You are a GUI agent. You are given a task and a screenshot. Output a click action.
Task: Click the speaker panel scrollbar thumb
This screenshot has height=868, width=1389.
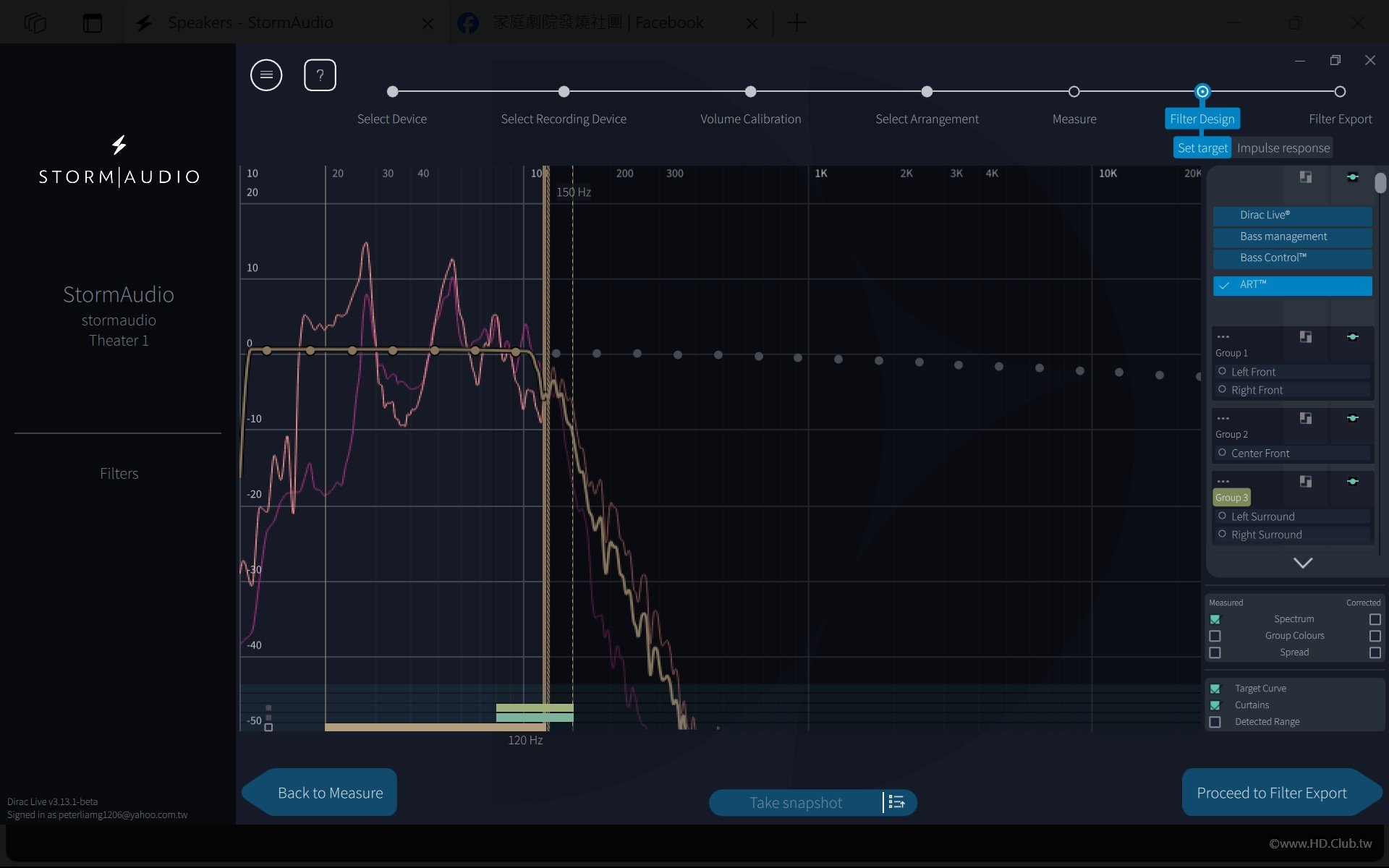click(x=1380, y=183)
